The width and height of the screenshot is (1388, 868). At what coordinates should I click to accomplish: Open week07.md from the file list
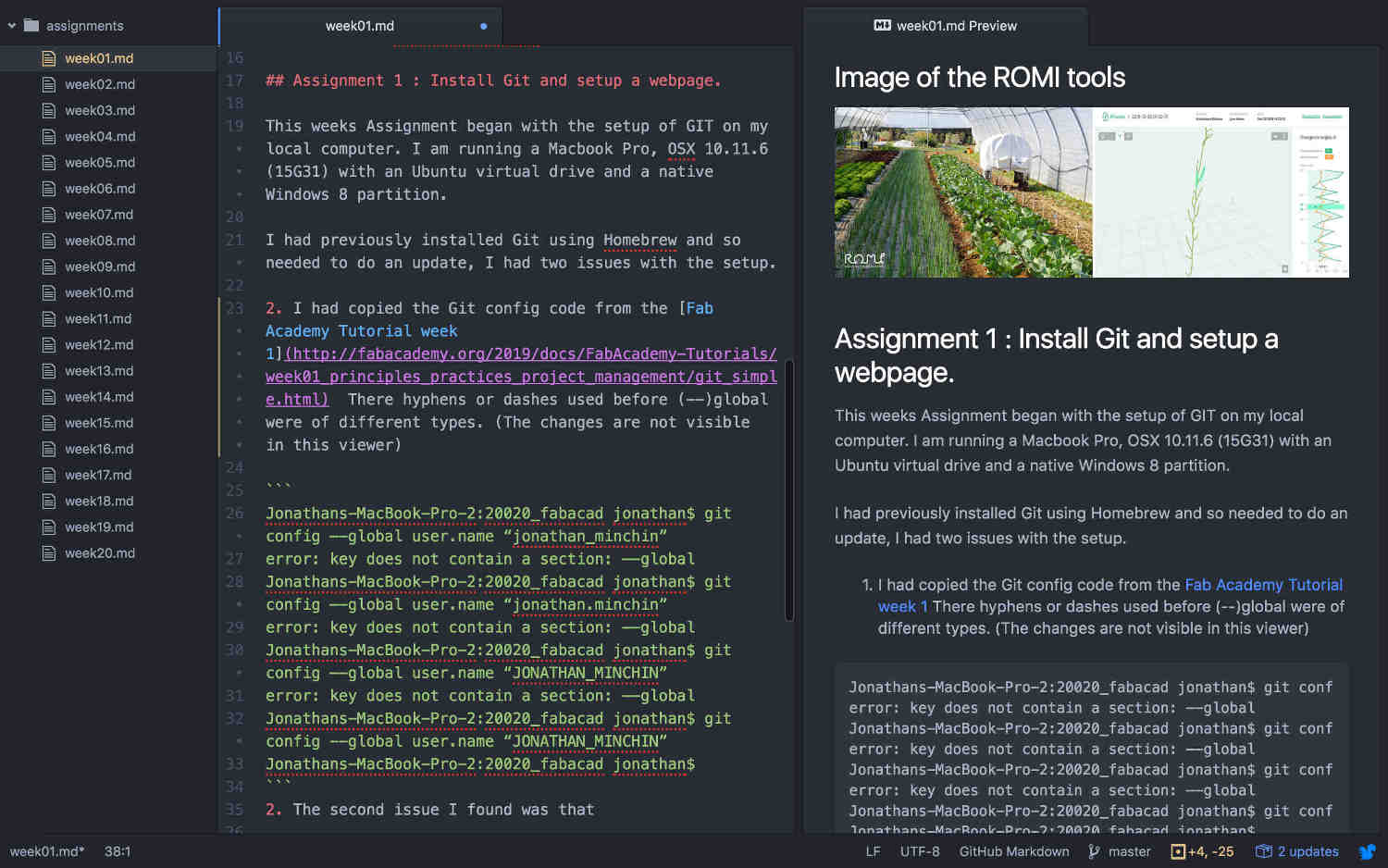(99, 214)
